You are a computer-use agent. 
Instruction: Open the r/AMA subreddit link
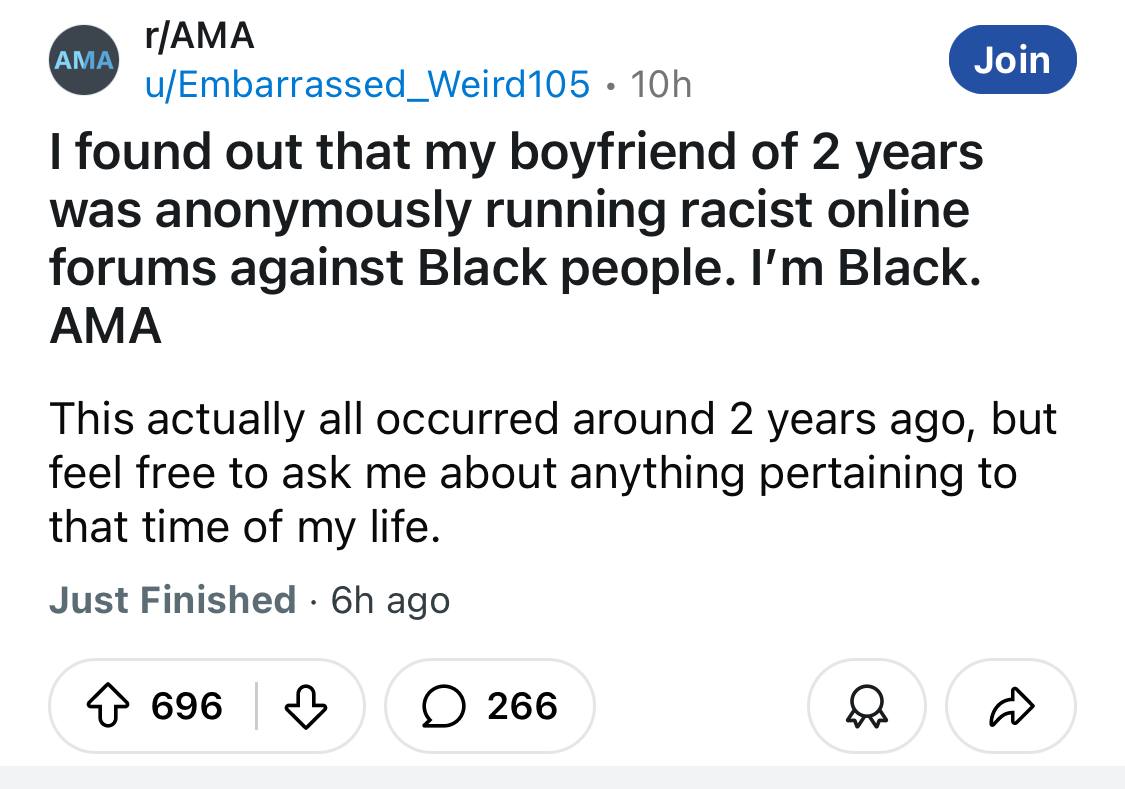(200, 37)
